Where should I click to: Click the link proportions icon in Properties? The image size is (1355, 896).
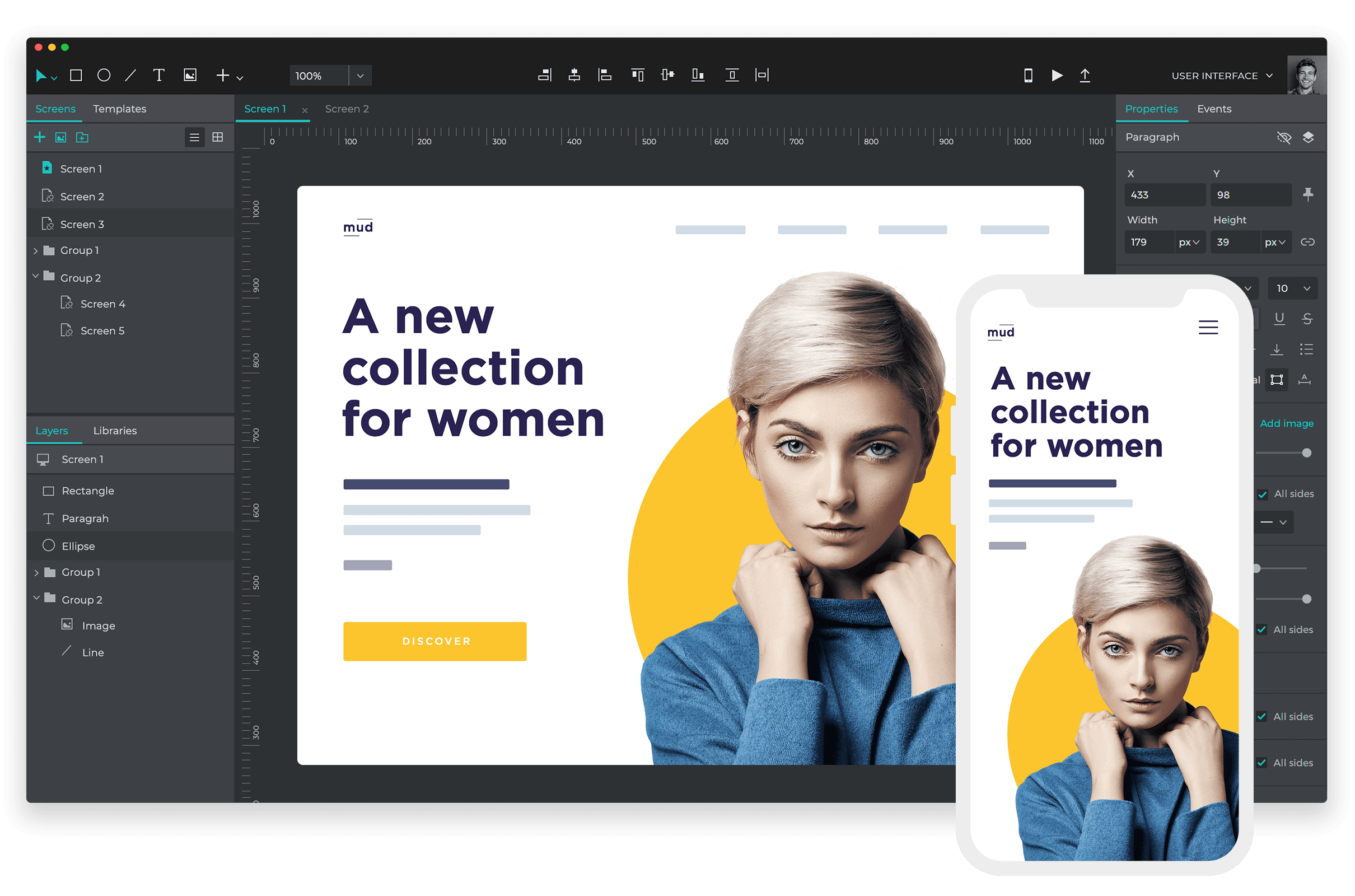click(1308, 242)
